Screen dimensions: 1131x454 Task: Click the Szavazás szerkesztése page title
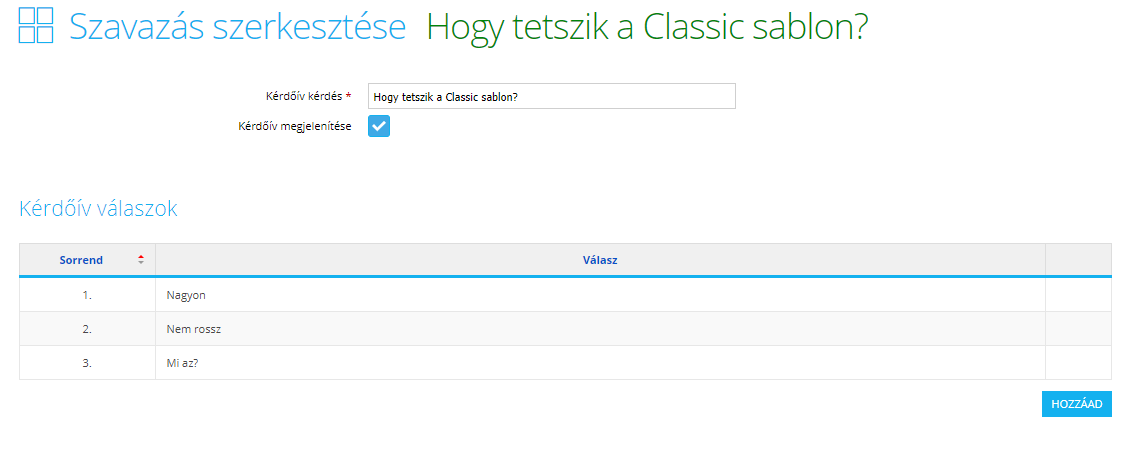[x=237, y=27]
